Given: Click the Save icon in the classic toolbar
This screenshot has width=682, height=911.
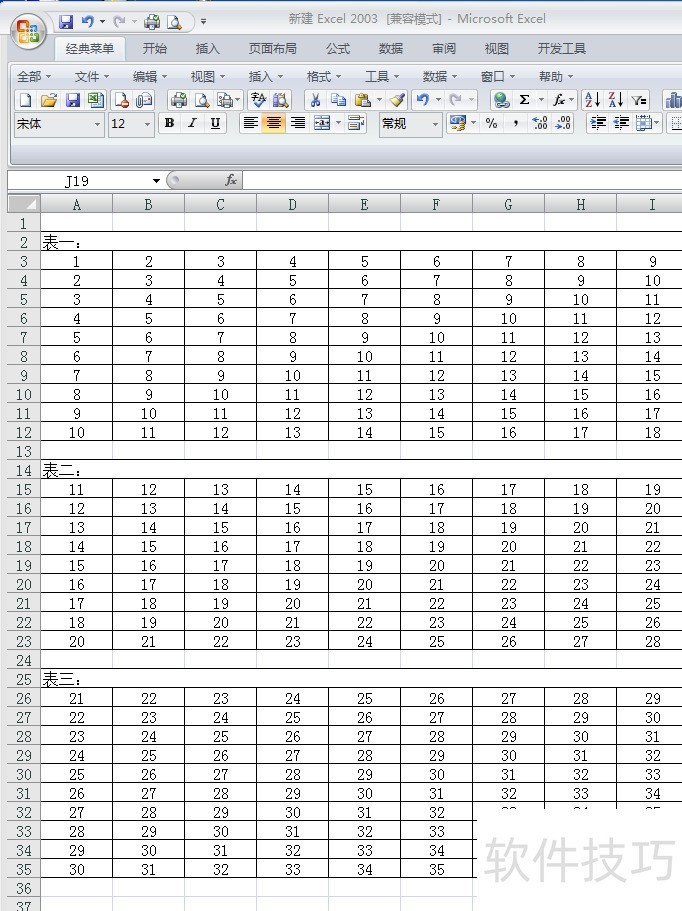Looking at the screenshot, I should (73, 101).
